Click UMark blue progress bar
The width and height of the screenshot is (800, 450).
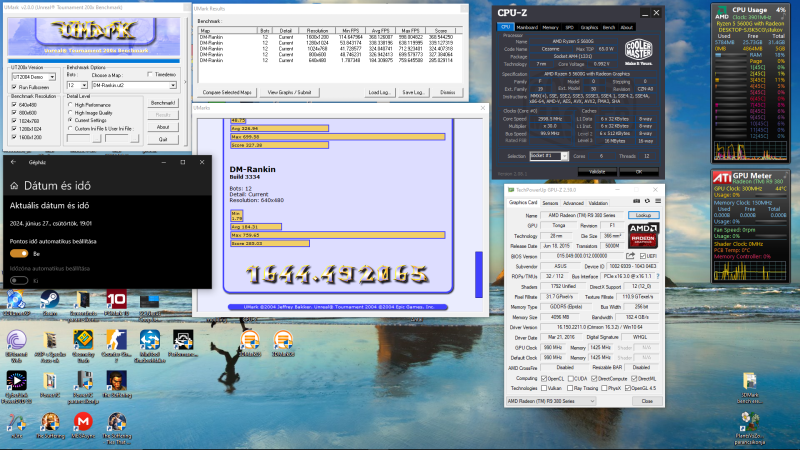(95, 61)
